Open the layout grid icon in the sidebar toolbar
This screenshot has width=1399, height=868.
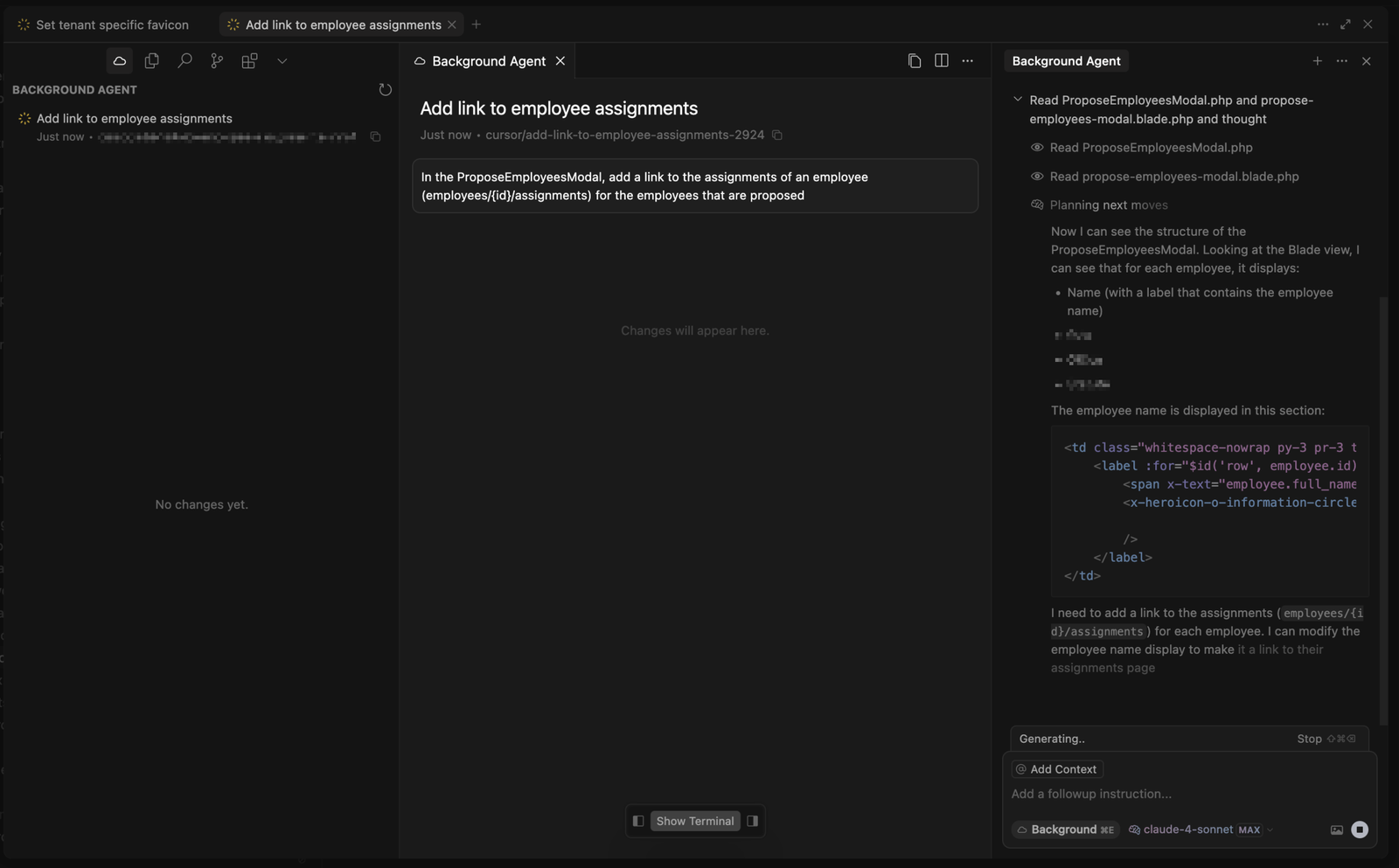pyautogui.click(x=250, y=60)
